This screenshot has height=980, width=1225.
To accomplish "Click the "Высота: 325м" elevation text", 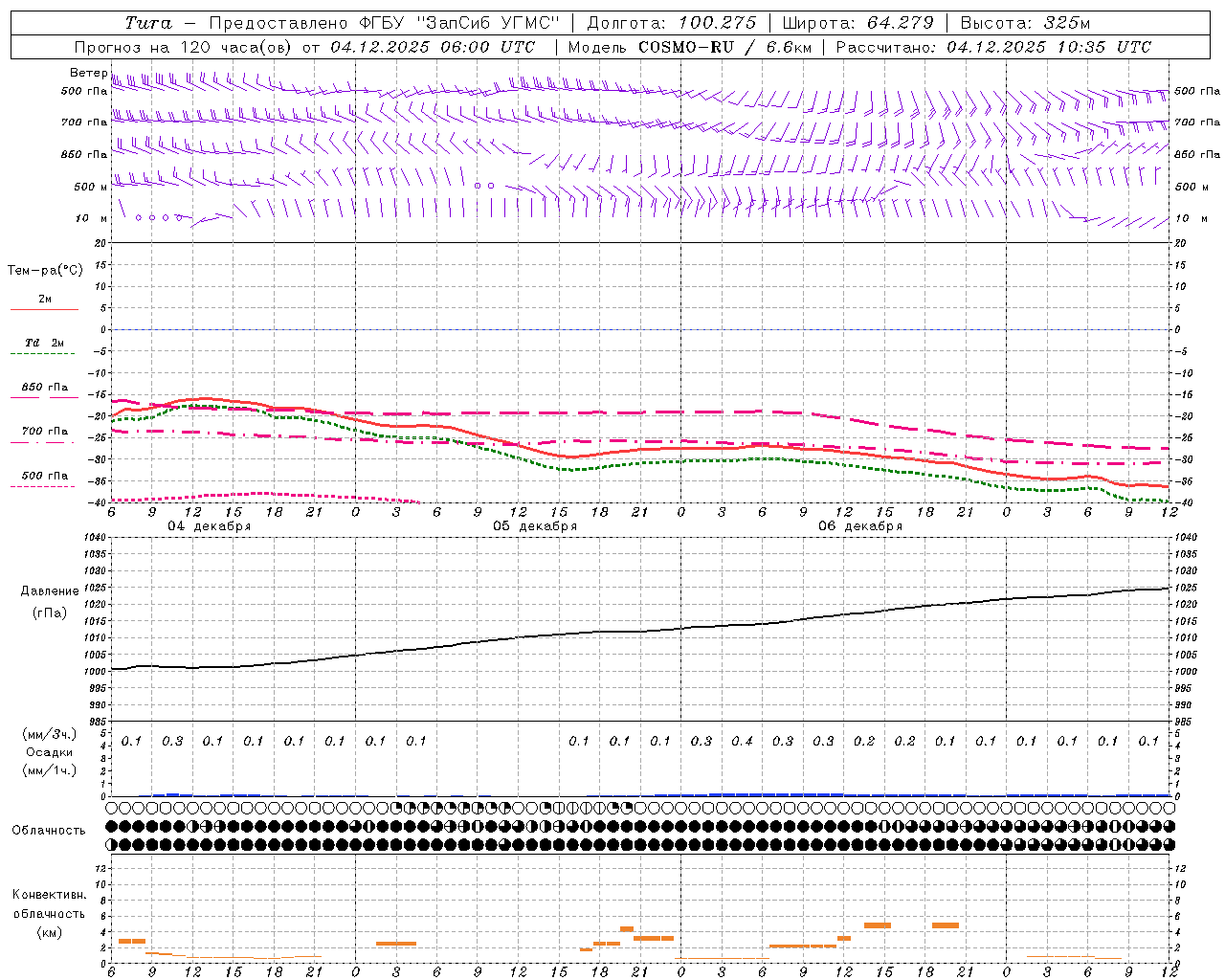I will click(x=1025, y=23).
